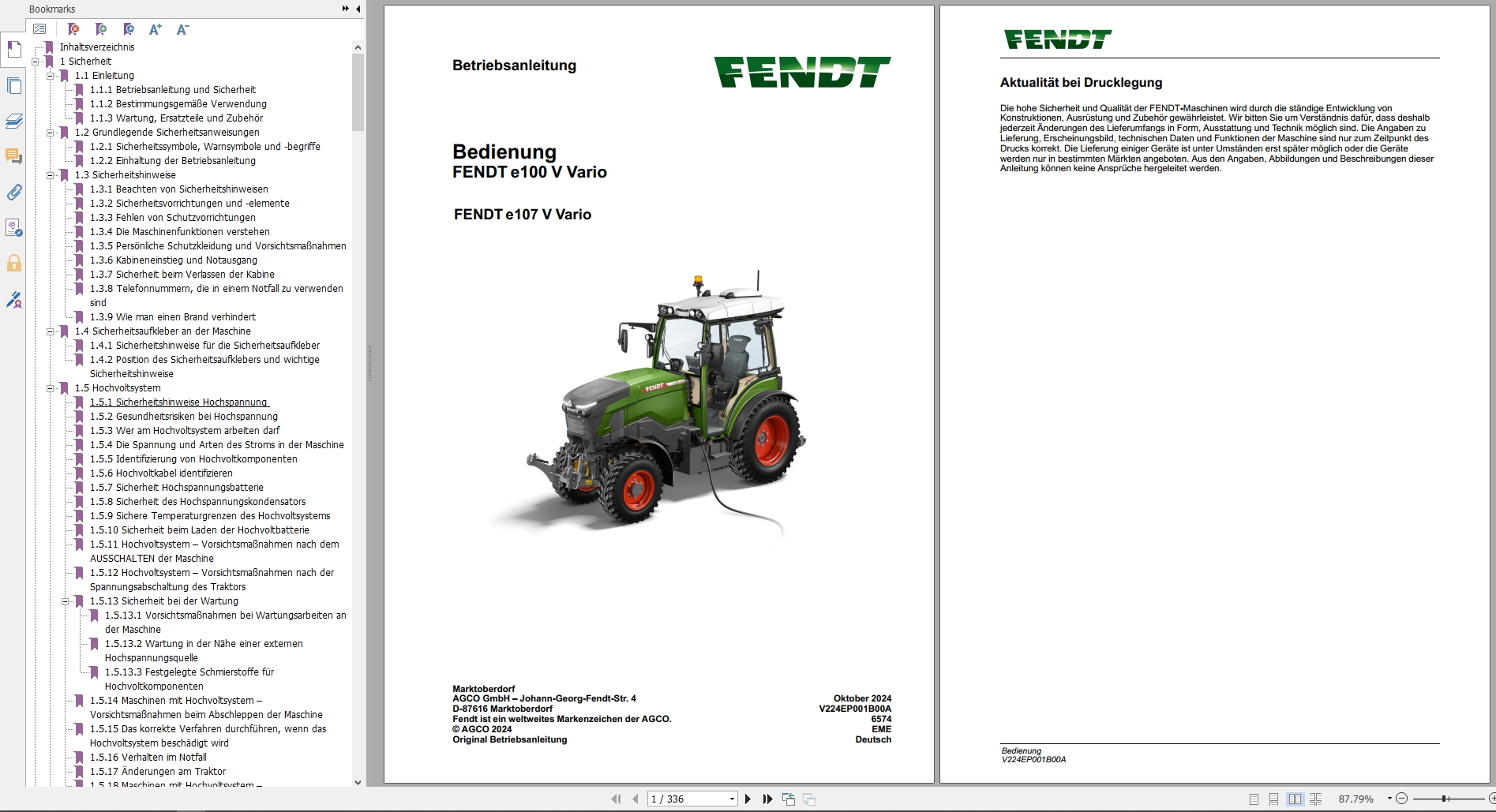Collapse 1.5.13 Sicherheit bei der Wartung
This screenshot has width=1496, height=812.
(x=66, y=601)
